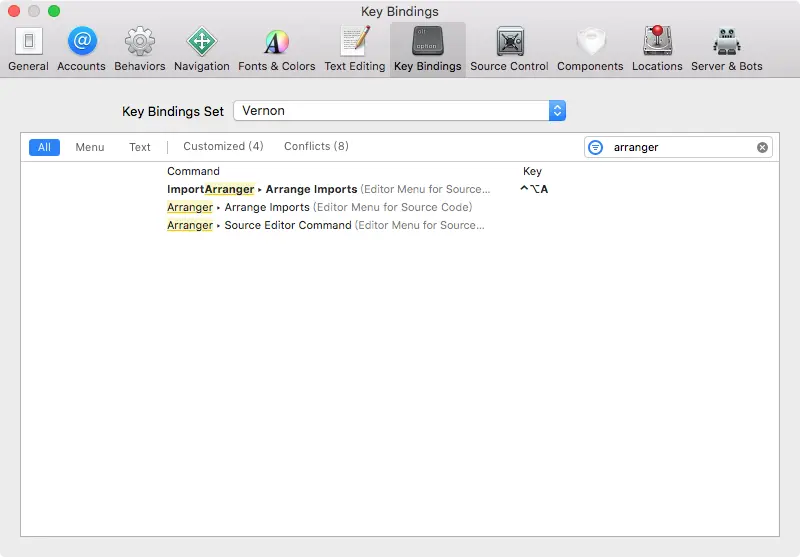Zoom the window with green button
The width and height of the screenshot is (800, 557).
54,11
